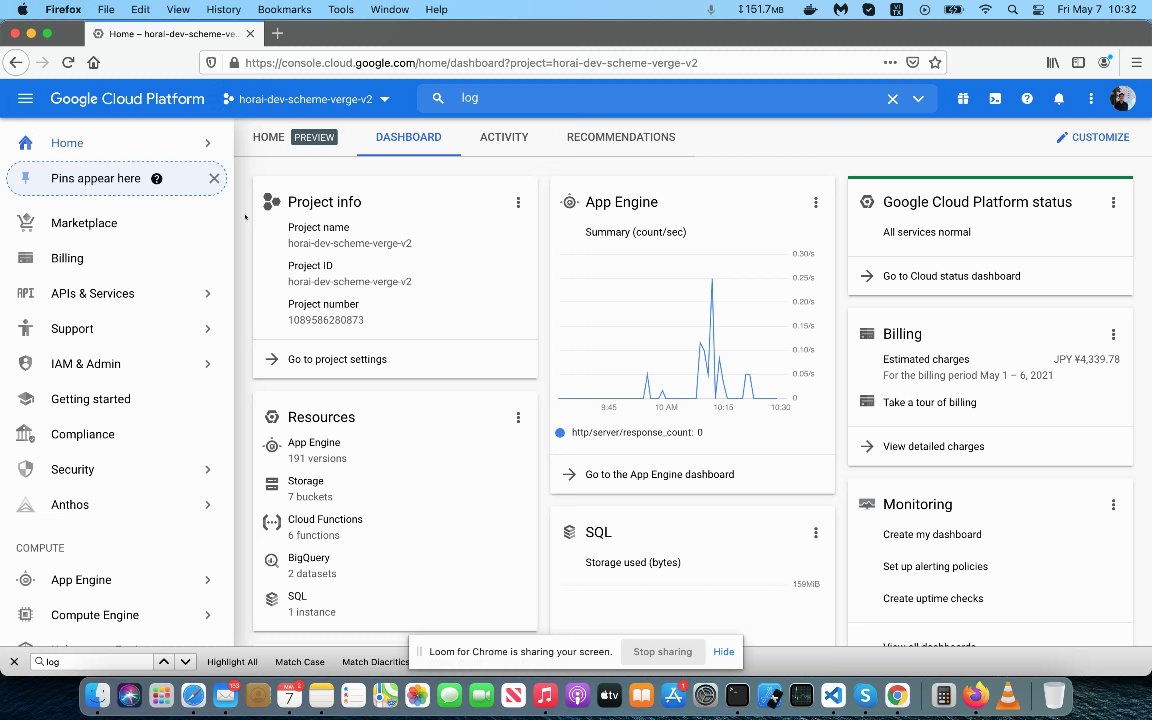
Task: Find previous match up arrow
Action: 164,662
